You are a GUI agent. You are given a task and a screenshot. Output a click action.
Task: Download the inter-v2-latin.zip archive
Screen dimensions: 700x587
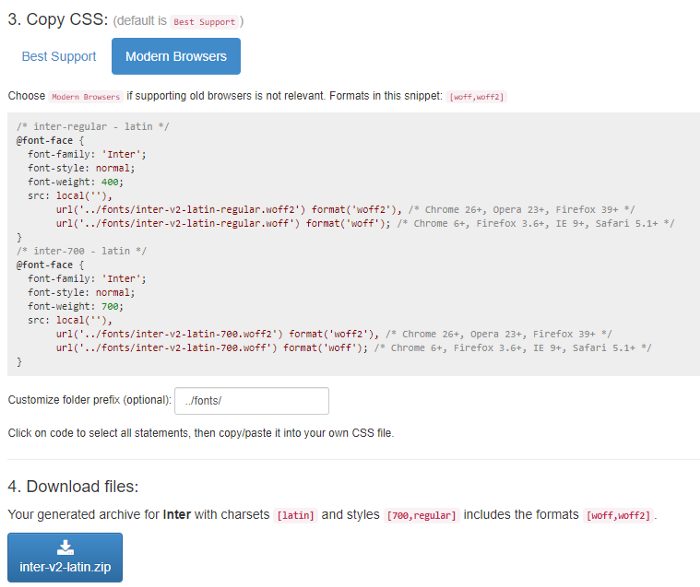(65, 557)
